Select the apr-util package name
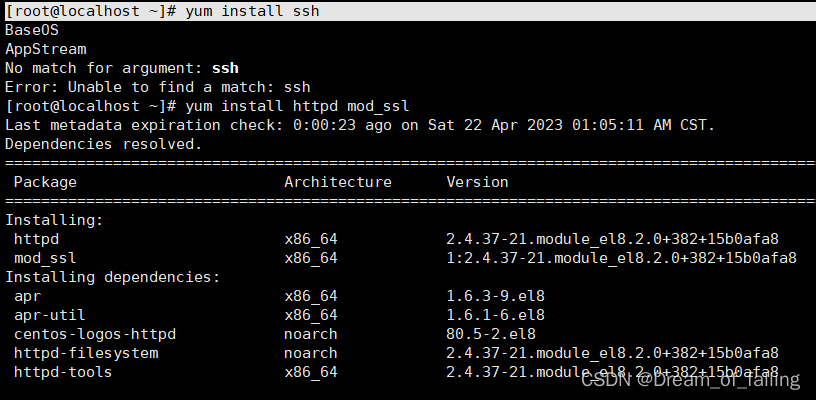The image size is (816, 400). 49,315
